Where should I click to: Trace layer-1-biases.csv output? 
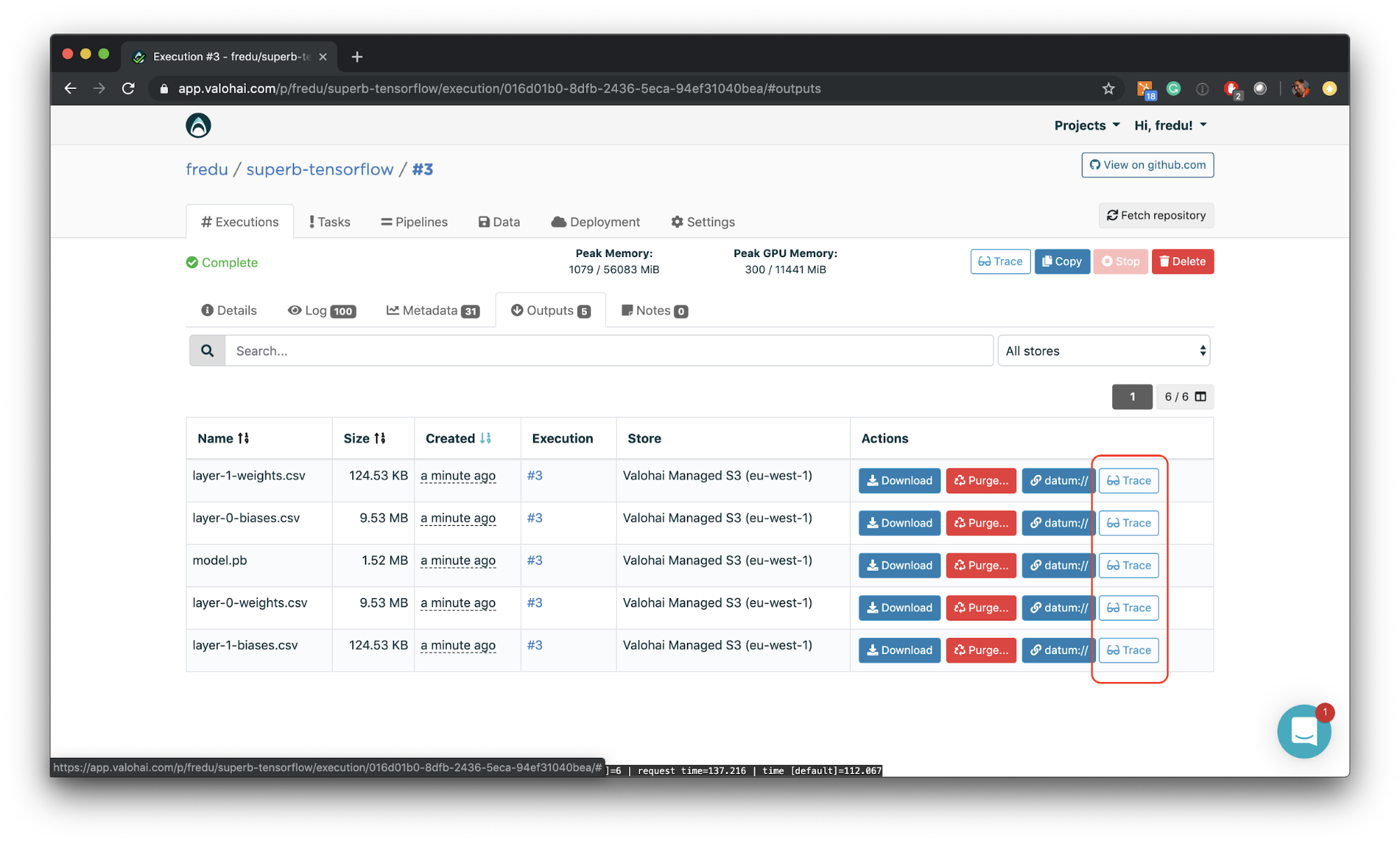coord(1128,650)
